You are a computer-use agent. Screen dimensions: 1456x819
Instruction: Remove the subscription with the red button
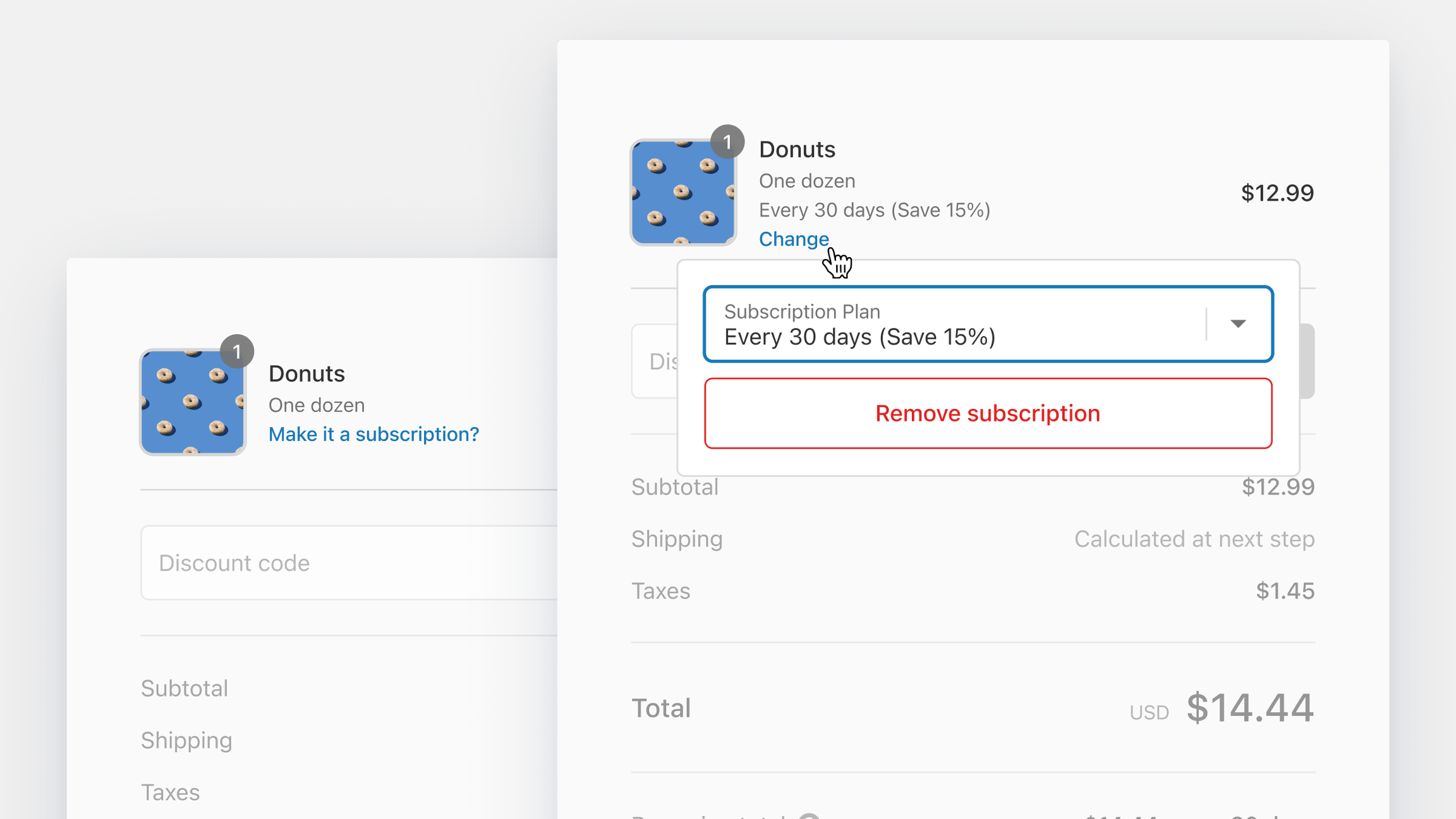[x=988, y=413]
